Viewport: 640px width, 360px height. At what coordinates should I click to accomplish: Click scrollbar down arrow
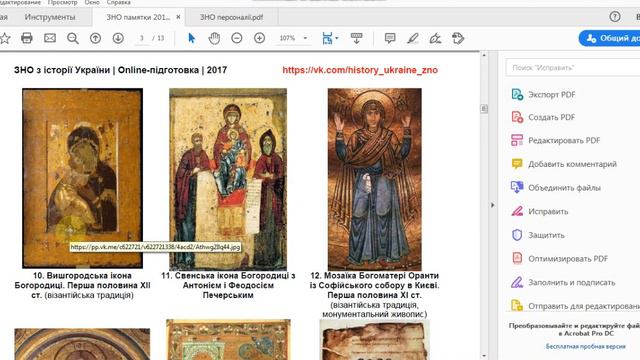[x=484, y=356]
